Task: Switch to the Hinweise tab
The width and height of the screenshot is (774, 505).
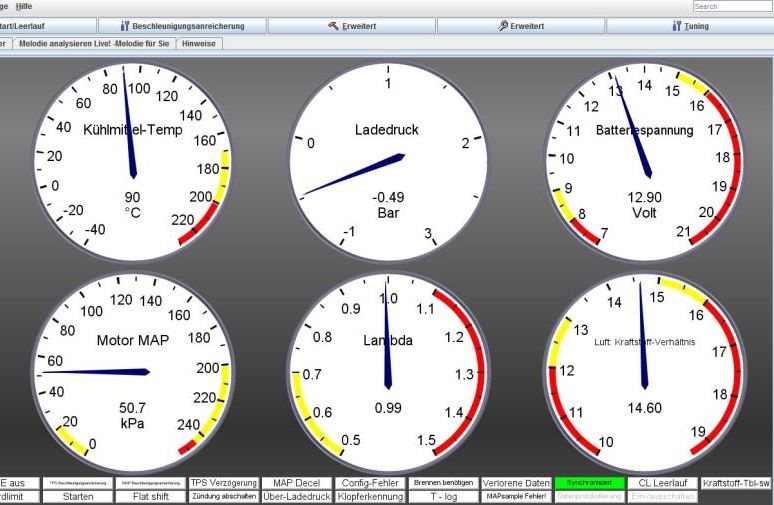Action: pos(201,44)
